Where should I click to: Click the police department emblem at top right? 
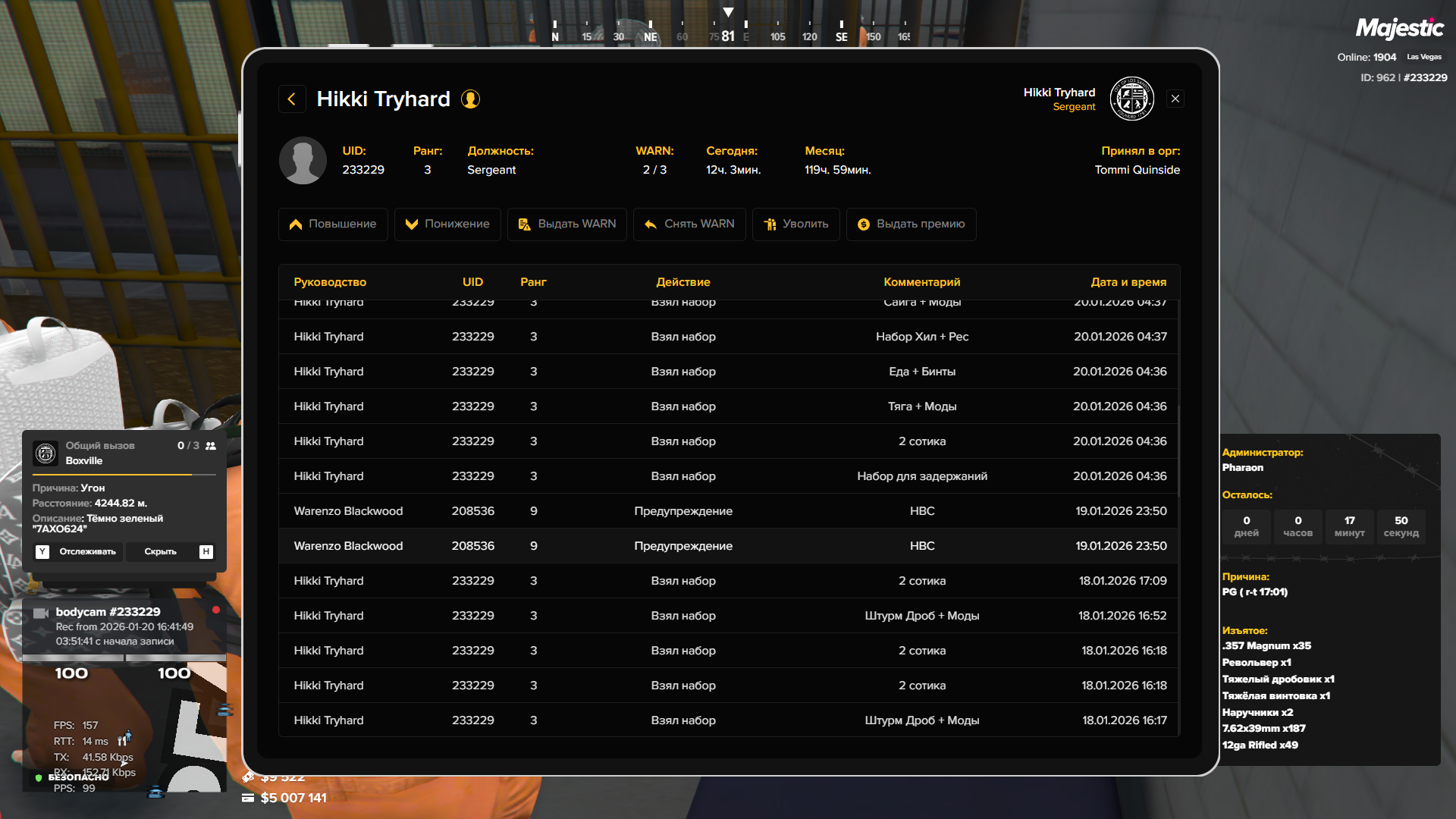click(1131, 99)
